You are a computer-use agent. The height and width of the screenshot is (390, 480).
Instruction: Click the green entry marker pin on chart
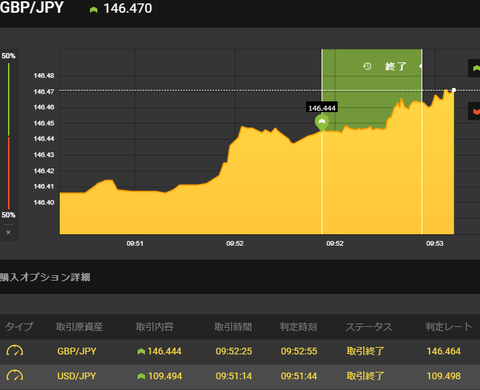(x=322, y=123)
